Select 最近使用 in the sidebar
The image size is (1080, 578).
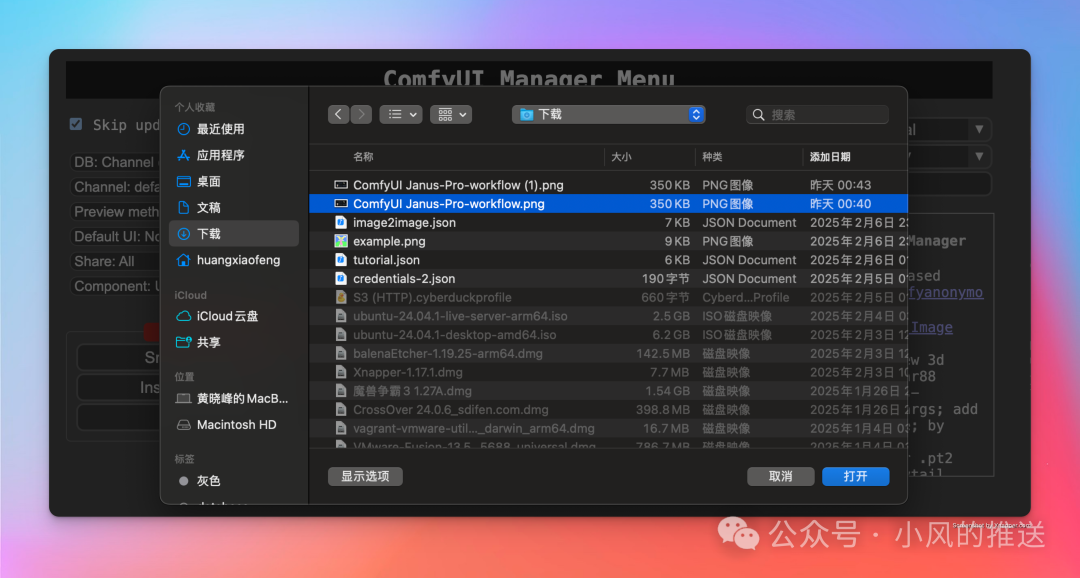(x=234, y=129)
